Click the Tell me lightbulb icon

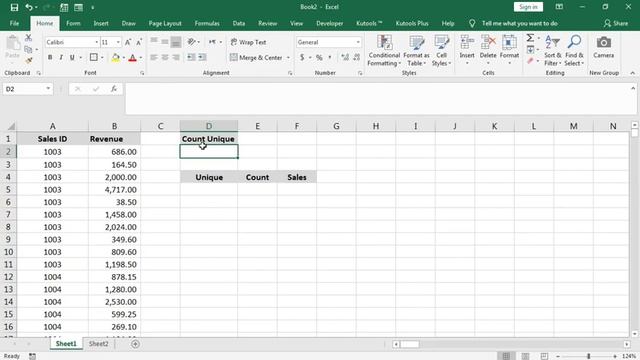click(x=472, y=23)
